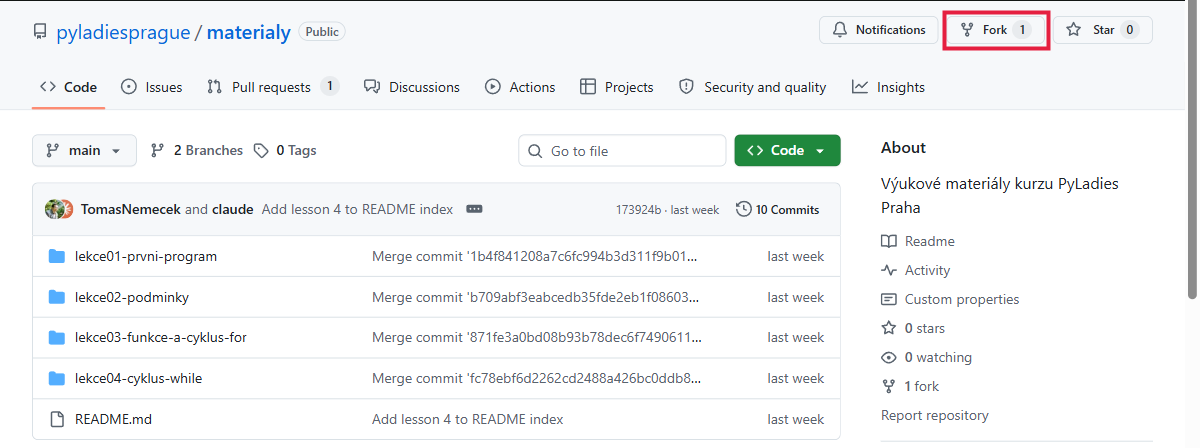Click folder icon of lekce04-cyklus-while
Viewport: 1200px width, 448px height.
(56, 378)
